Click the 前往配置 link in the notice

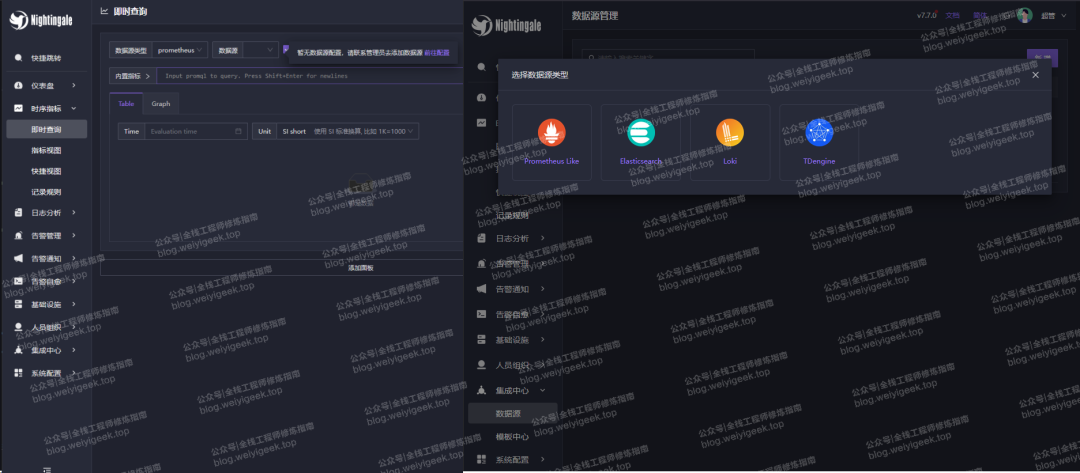437,52
